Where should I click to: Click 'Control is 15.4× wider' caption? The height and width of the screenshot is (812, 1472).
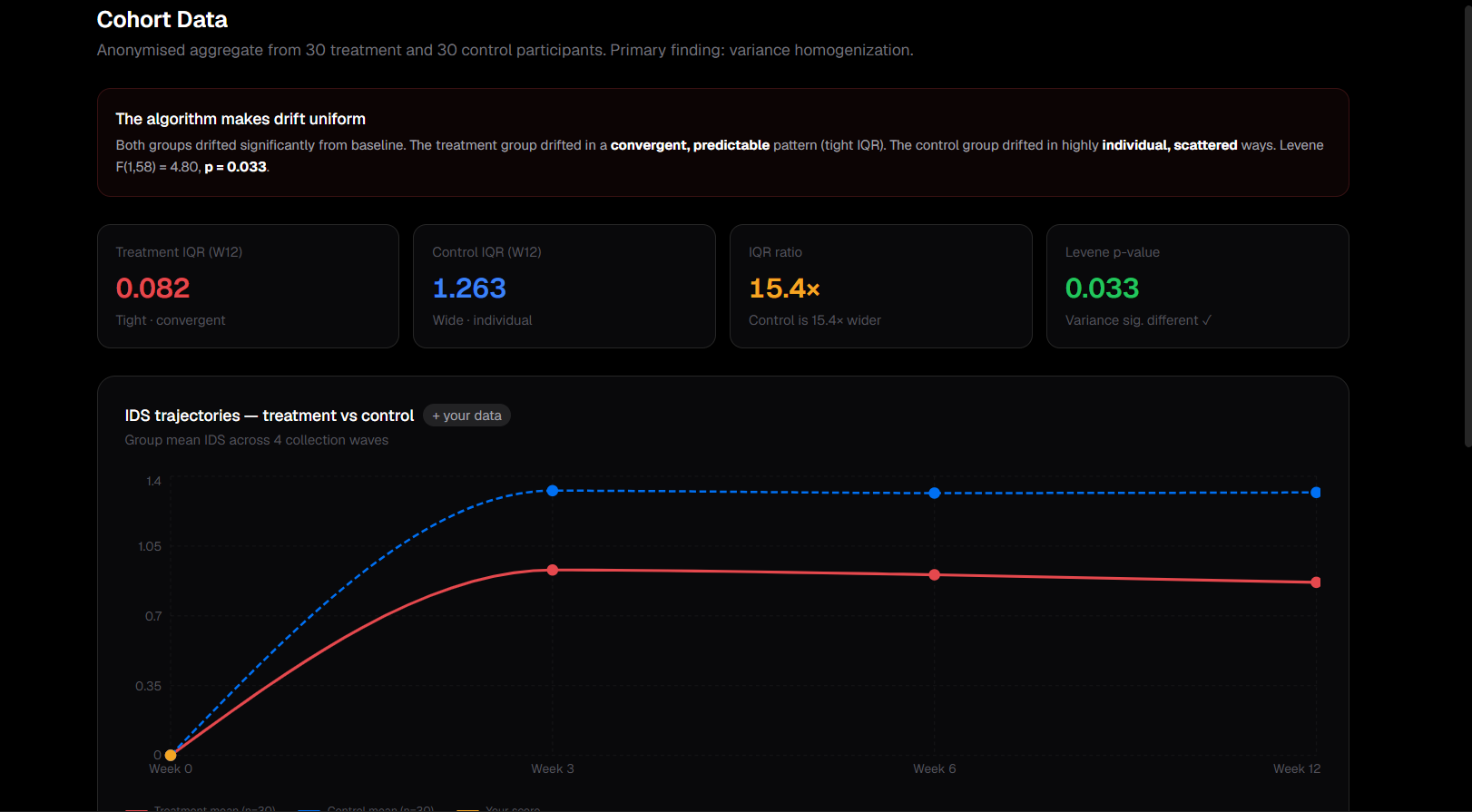pos(815,320)
